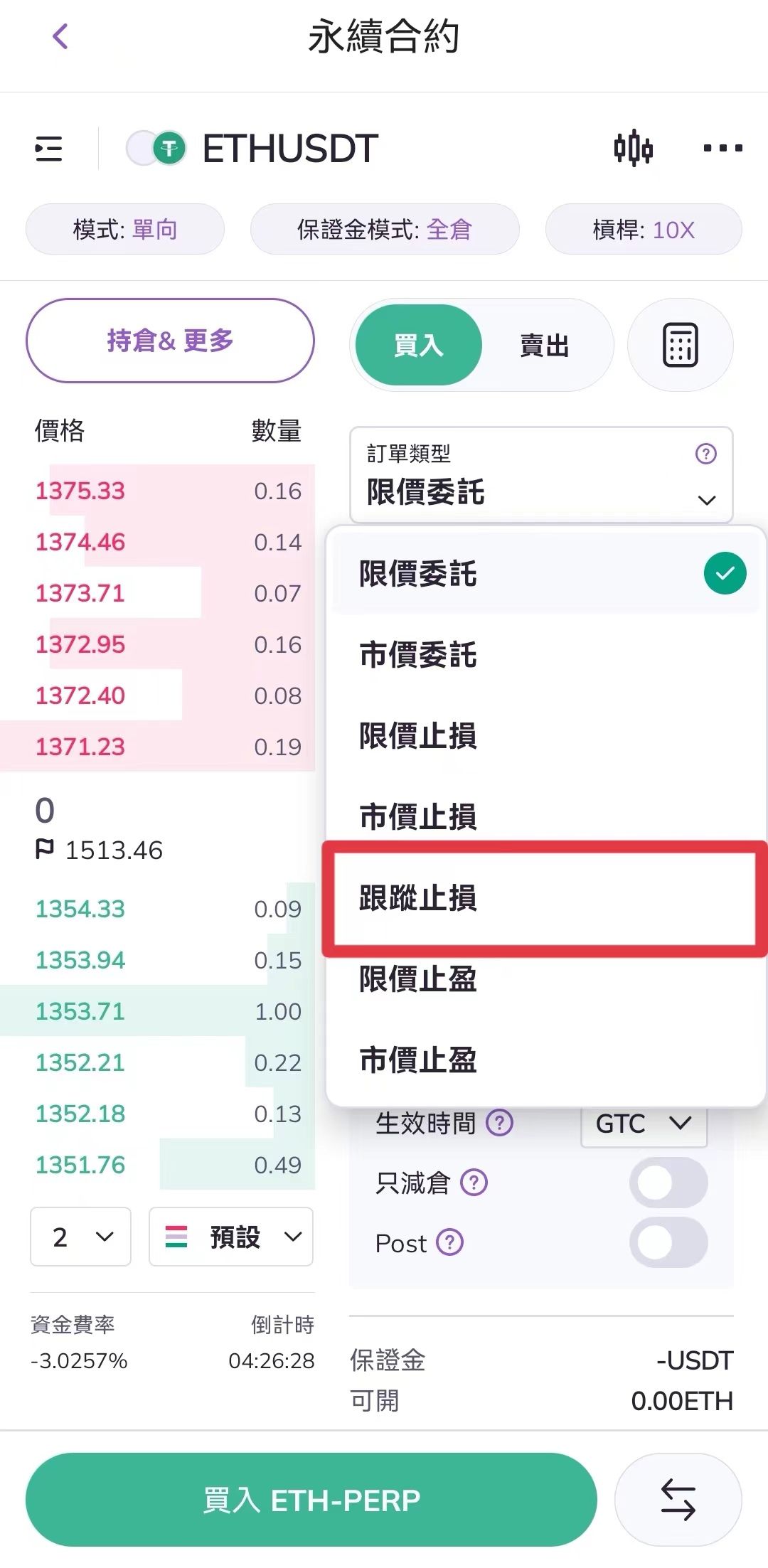The height and width of the screenshot is (1568, 768).
Task: Select 跟蹤止損 from order type list
Action: (x=544, y=898)
